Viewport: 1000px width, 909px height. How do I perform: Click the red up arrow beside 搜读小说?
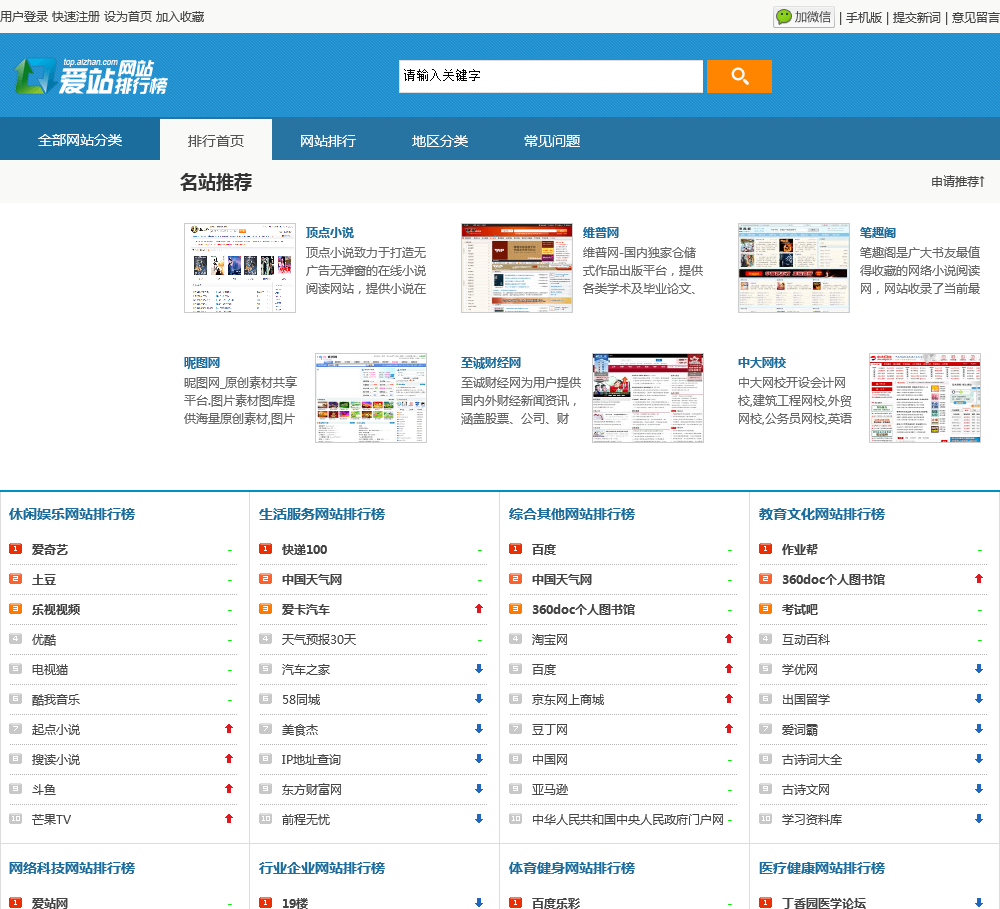click(x=229, y=759)
